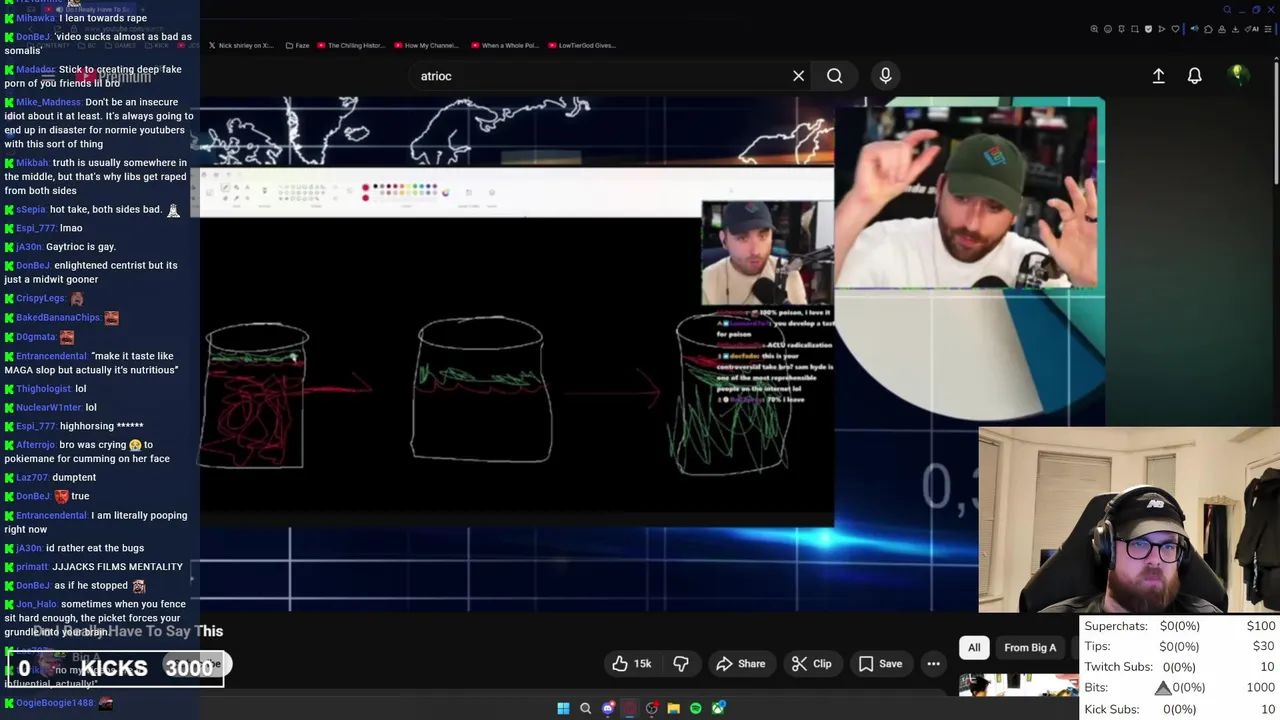Open the 'Faze' bookmark folder
Image resolution: width=1280 pixels, height=720 pixels.
point(297,45)
